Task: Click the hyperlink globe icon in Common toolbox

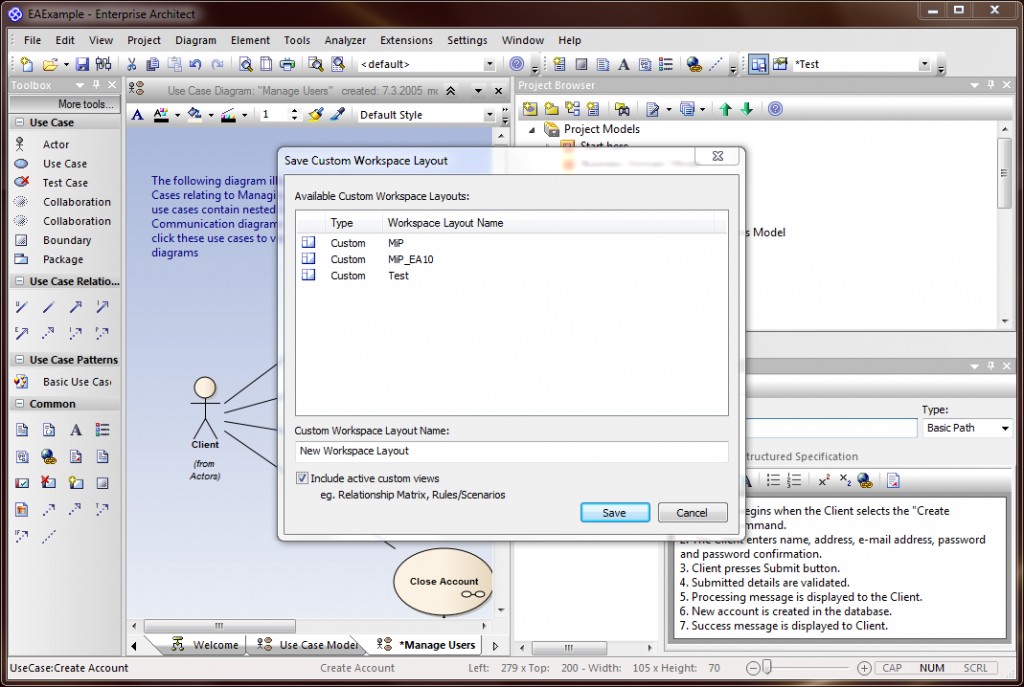Action: pyautogui.click(x=48, y=456)
